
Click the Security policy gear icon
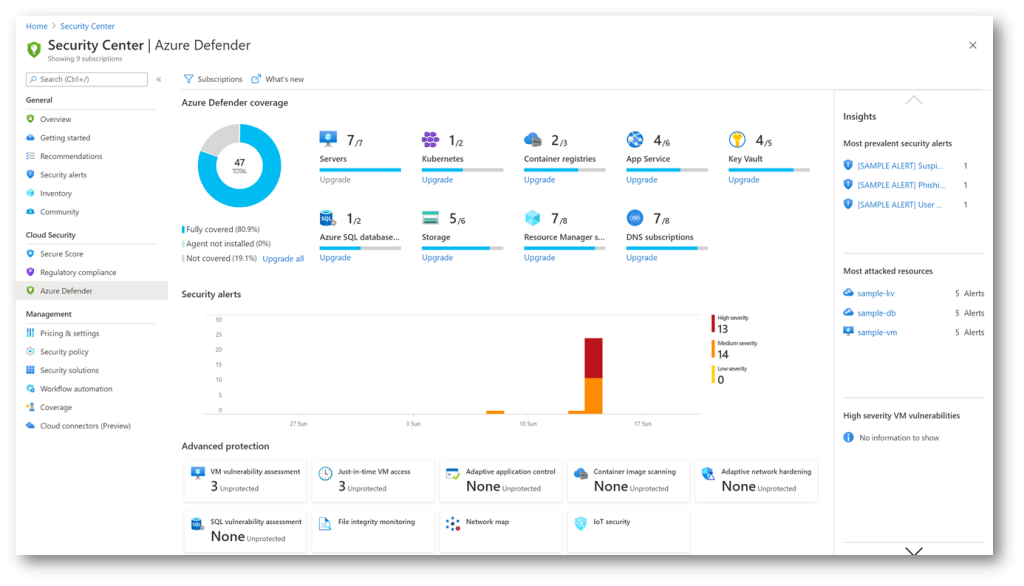[30, 351]
